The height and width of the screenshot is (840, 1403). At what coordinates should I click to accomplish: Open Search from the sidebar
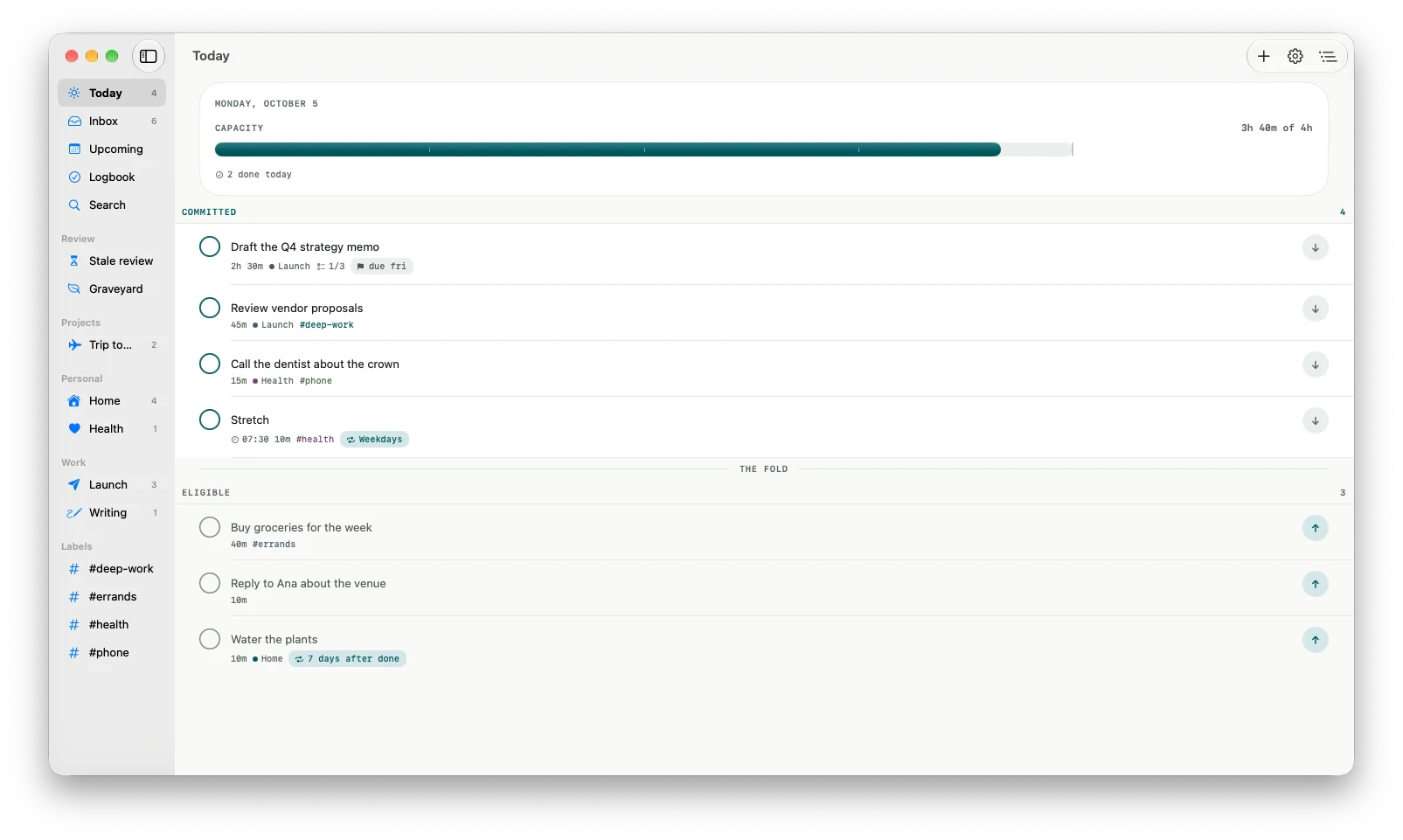tap(112, 205)
